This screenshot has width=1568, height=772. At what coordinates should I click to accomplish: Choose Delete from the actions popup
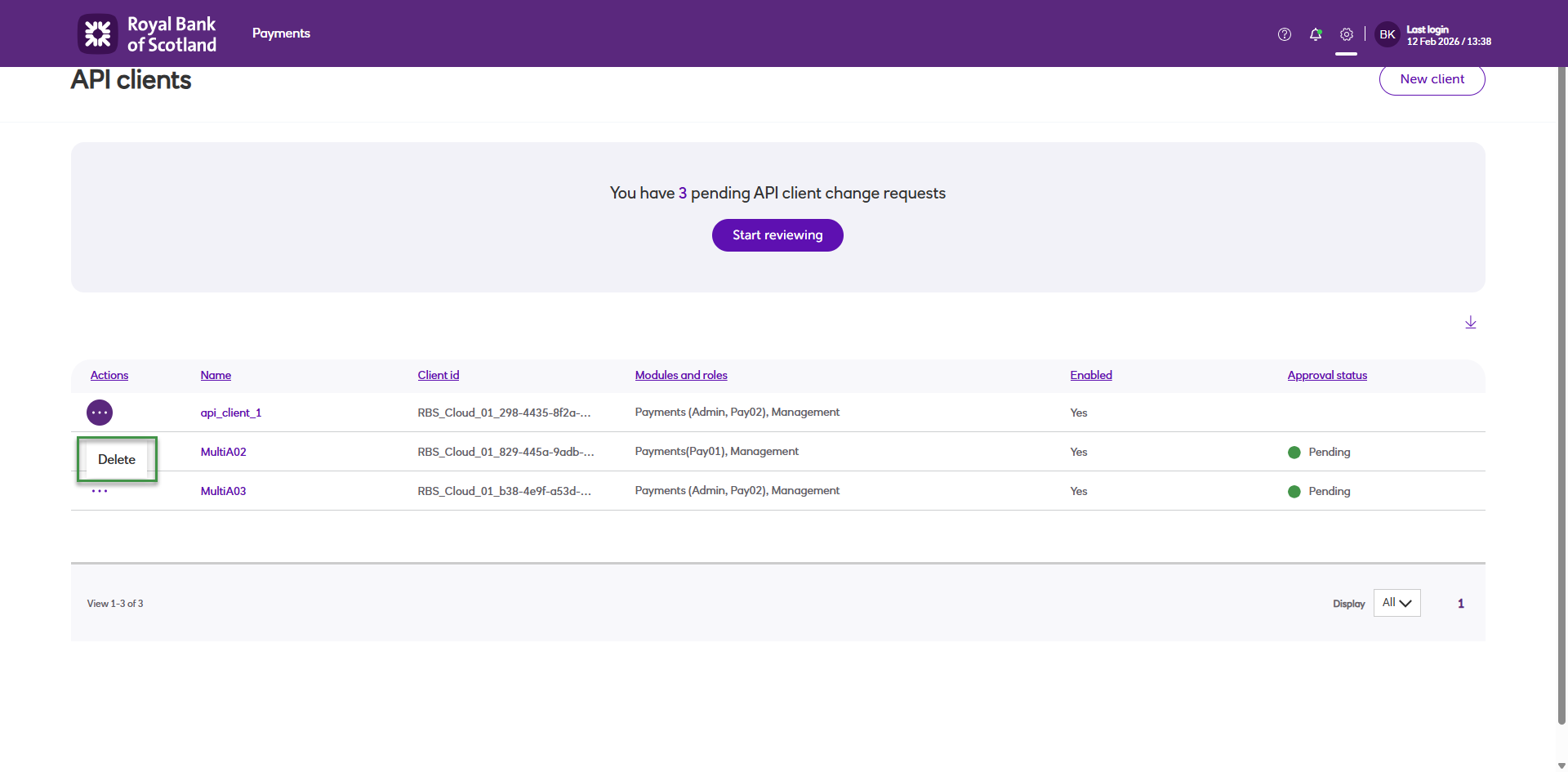click(x=117, y=459)
